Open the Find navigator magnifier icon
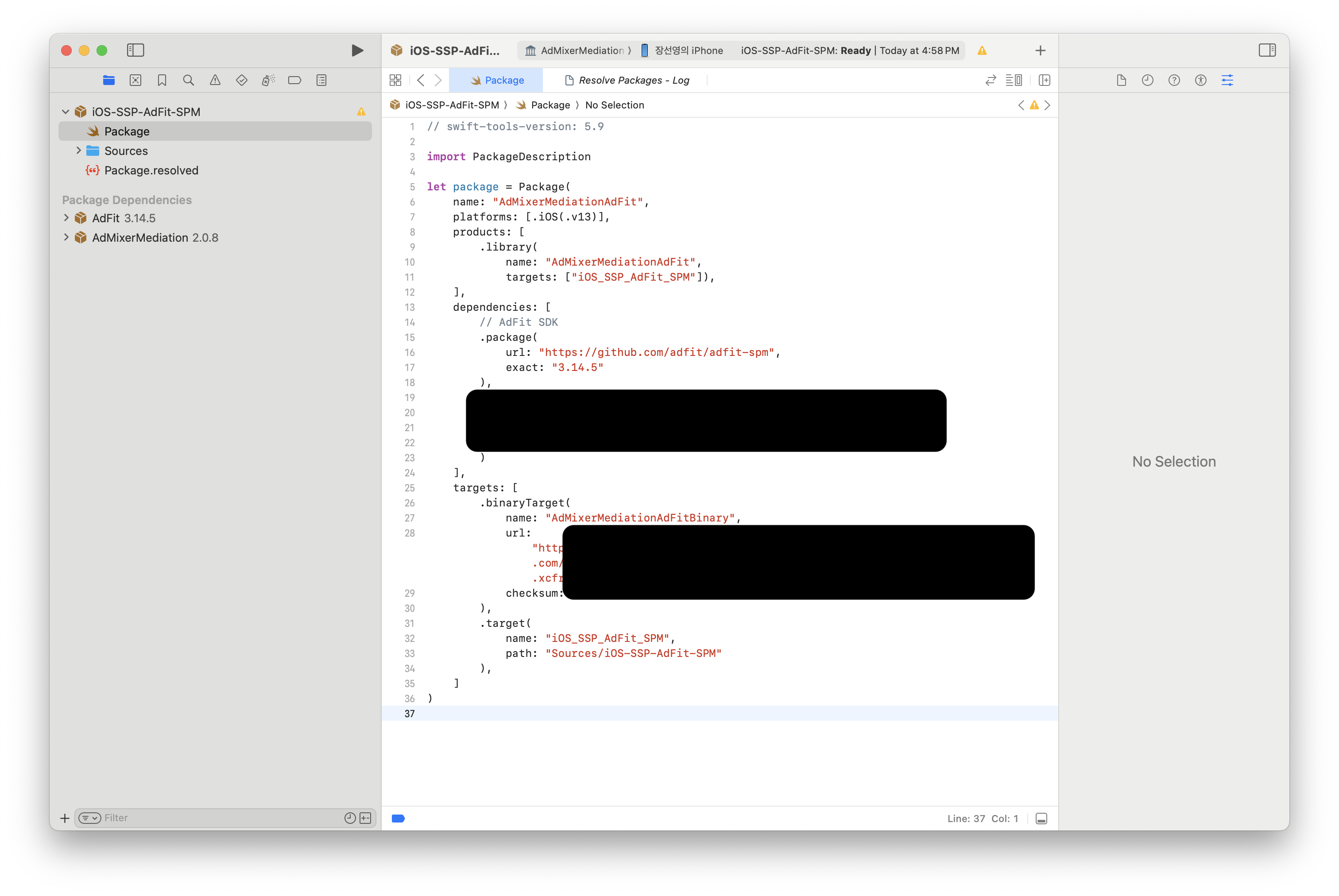Viewport: 1339px width, 896px height. 189,81
